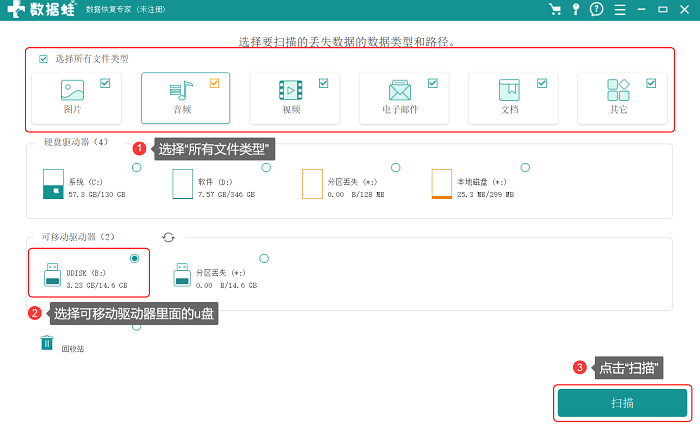The width and height of the screenshot is (700, 428).
Task: Toggle the 选择所有文件类型 checkbox
Action: point(43,59)
